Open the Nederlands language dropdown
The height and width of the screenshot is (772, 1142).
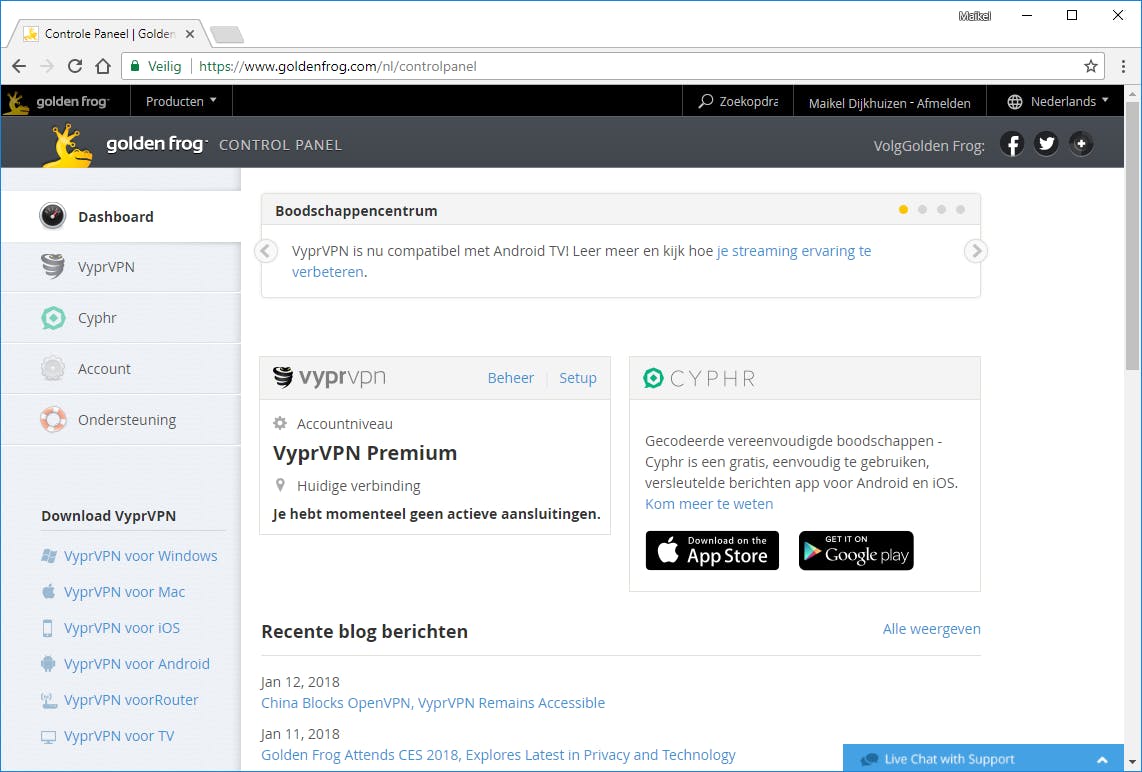tap(1058, 101)
